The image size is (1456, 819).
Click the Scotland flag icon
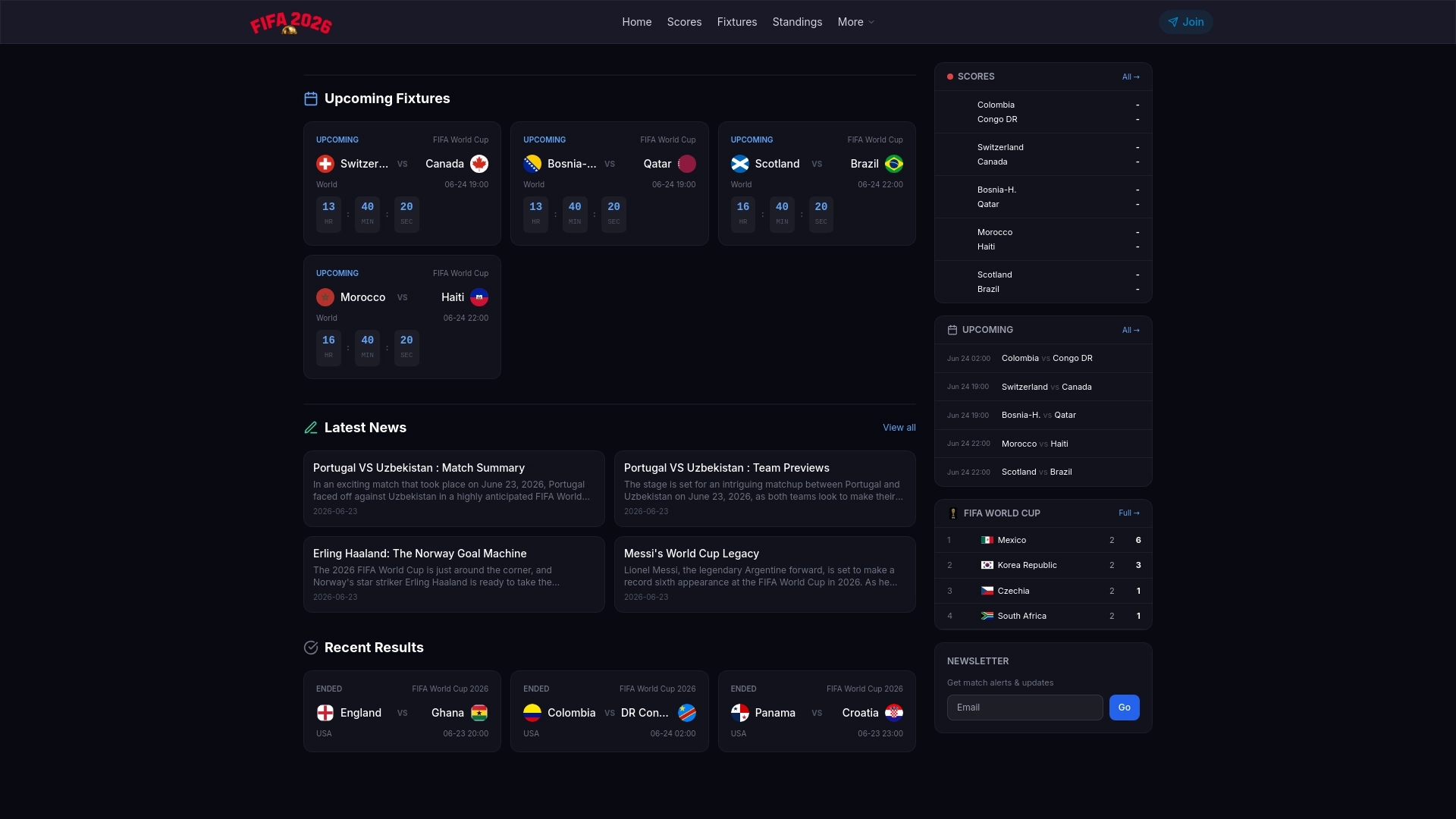[740, 164]
